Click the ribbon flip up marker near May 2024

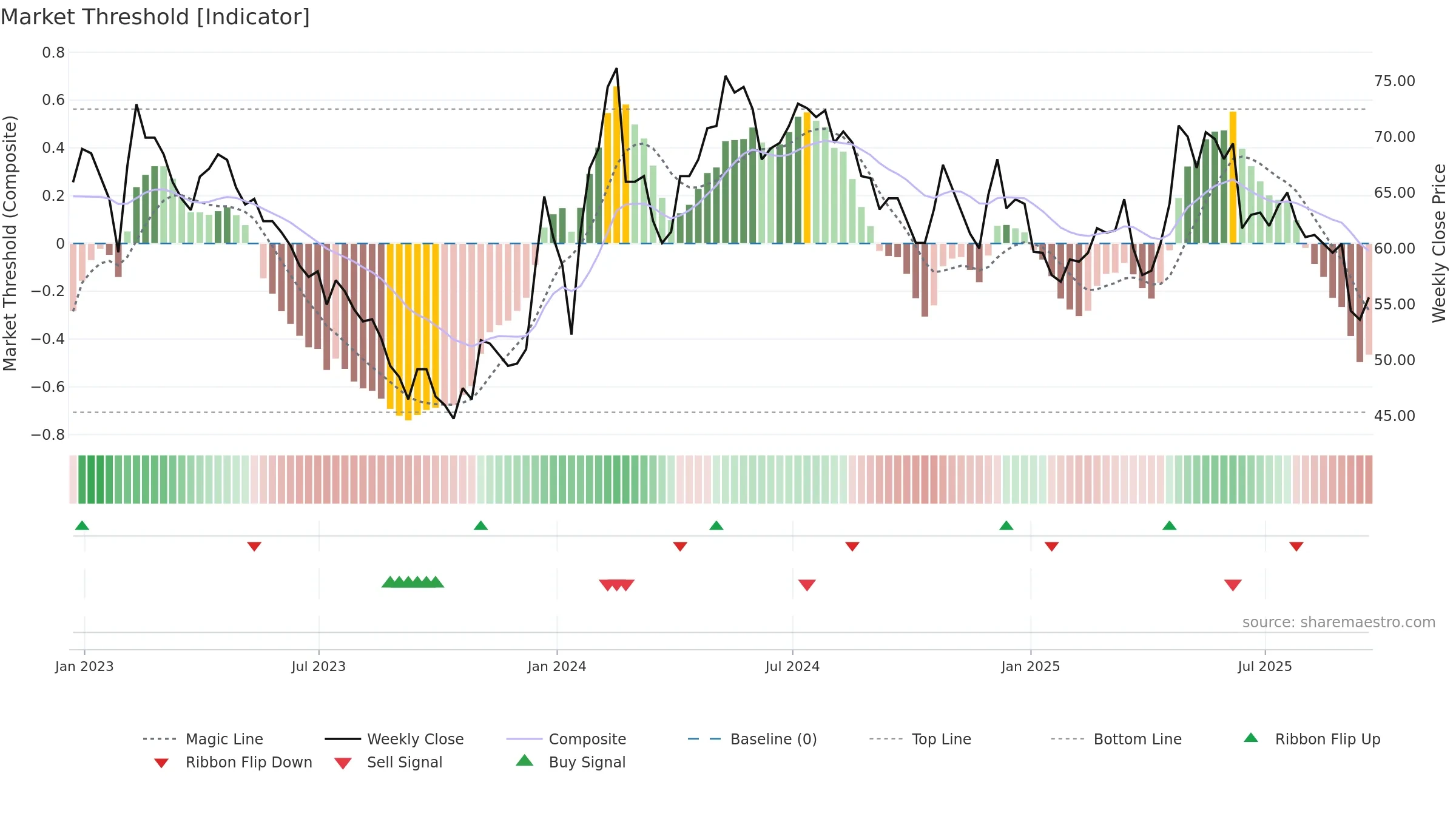tap(716, 525)
